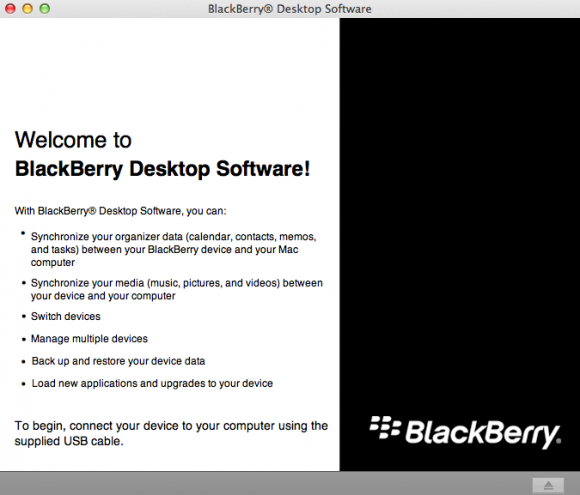Click the 'BlackBerry Desktop Software!' bold heading
Viewport: 580px width, 495px height.
[x=162, y=169]
